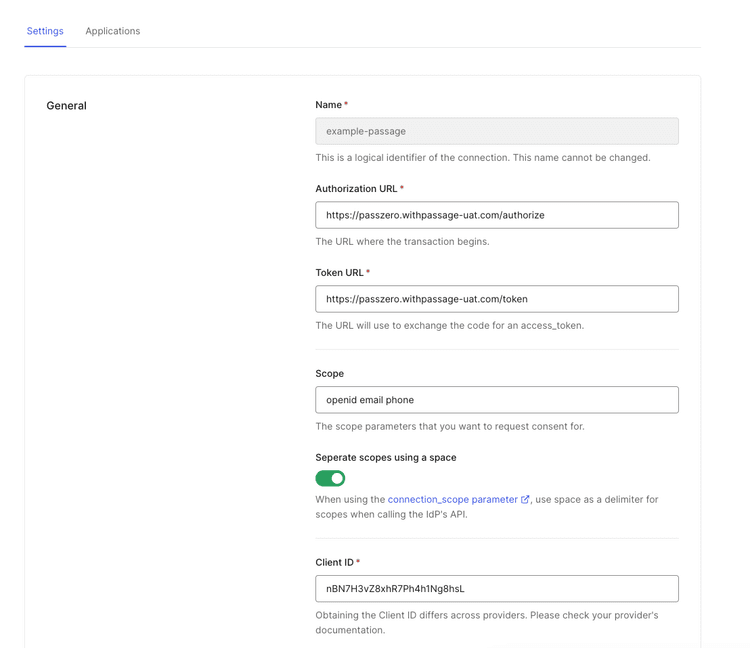Select the Settings tab
750x648 pixels.
[x=45, y=31]
